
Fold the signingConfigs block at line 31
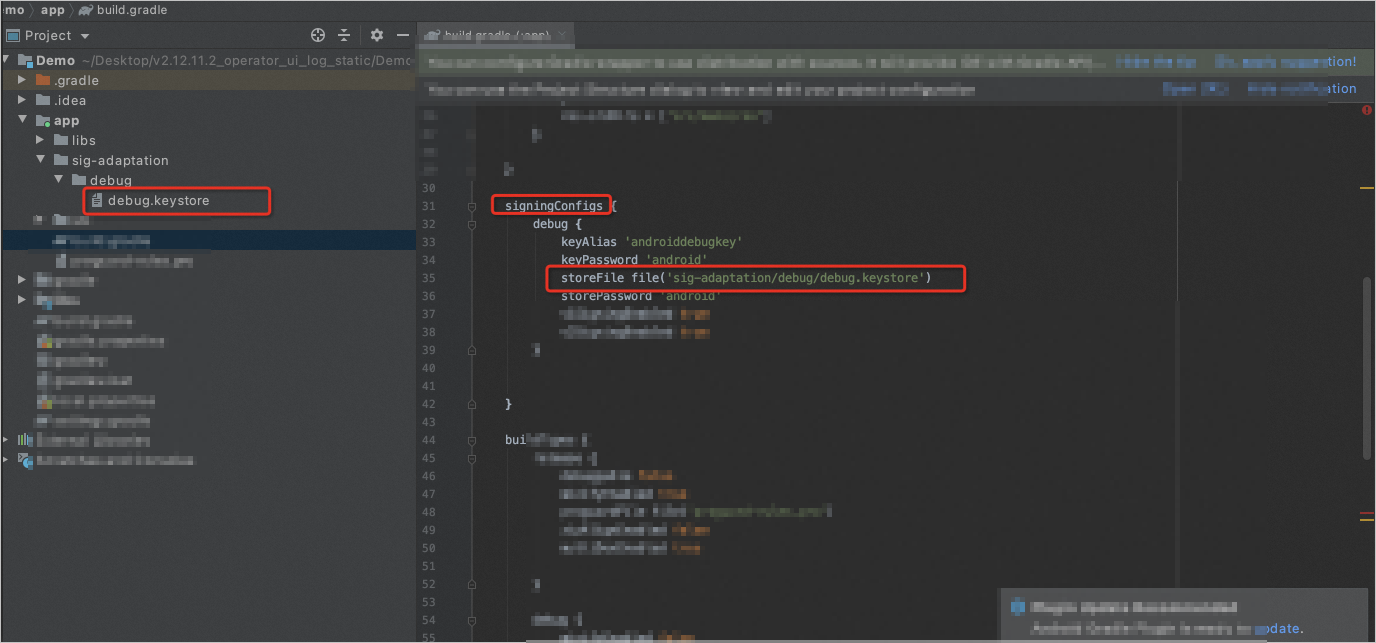[x=472, y=207]
